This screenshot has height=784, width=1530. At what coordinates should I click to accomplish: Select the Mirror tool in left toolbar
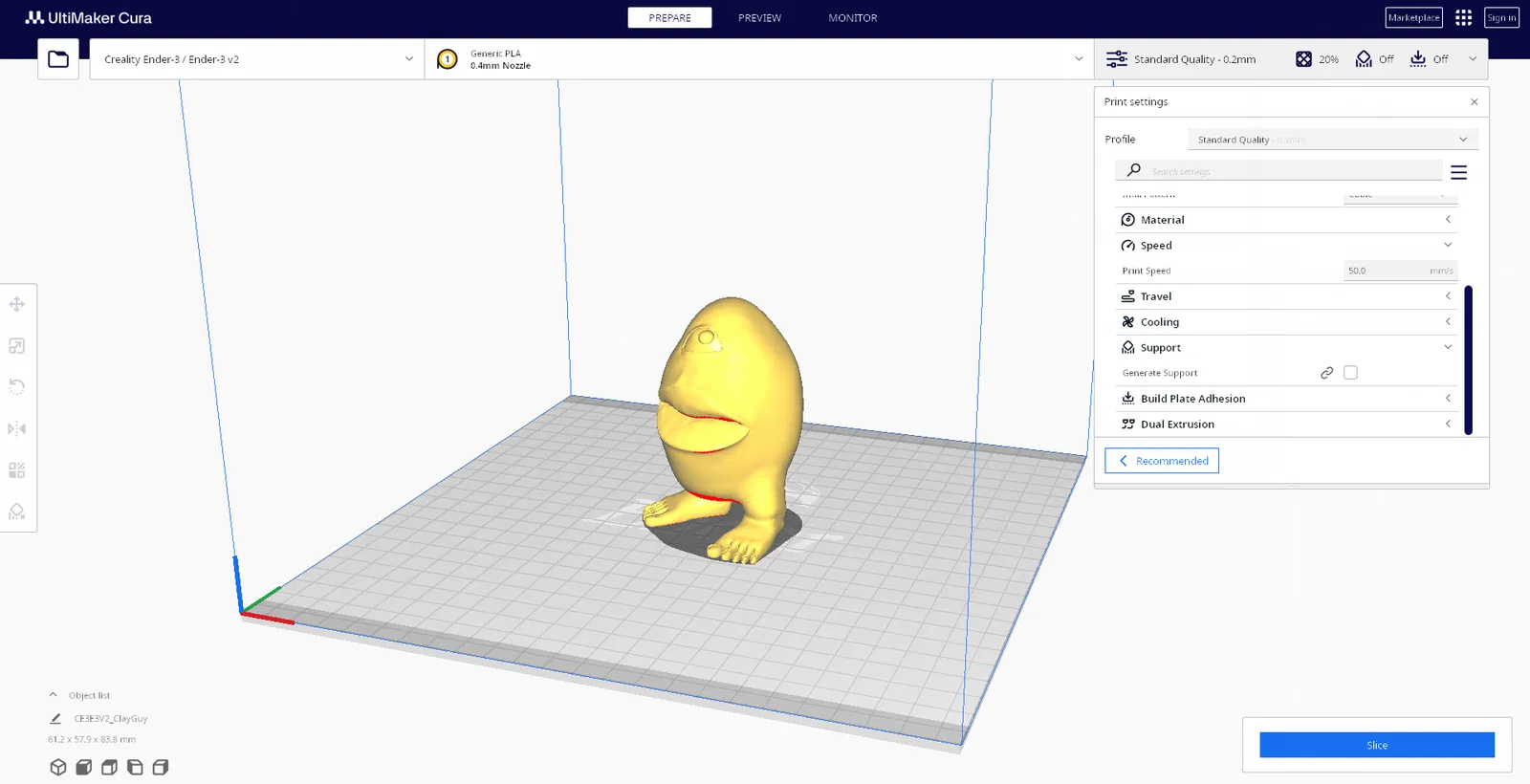[17, 428]
